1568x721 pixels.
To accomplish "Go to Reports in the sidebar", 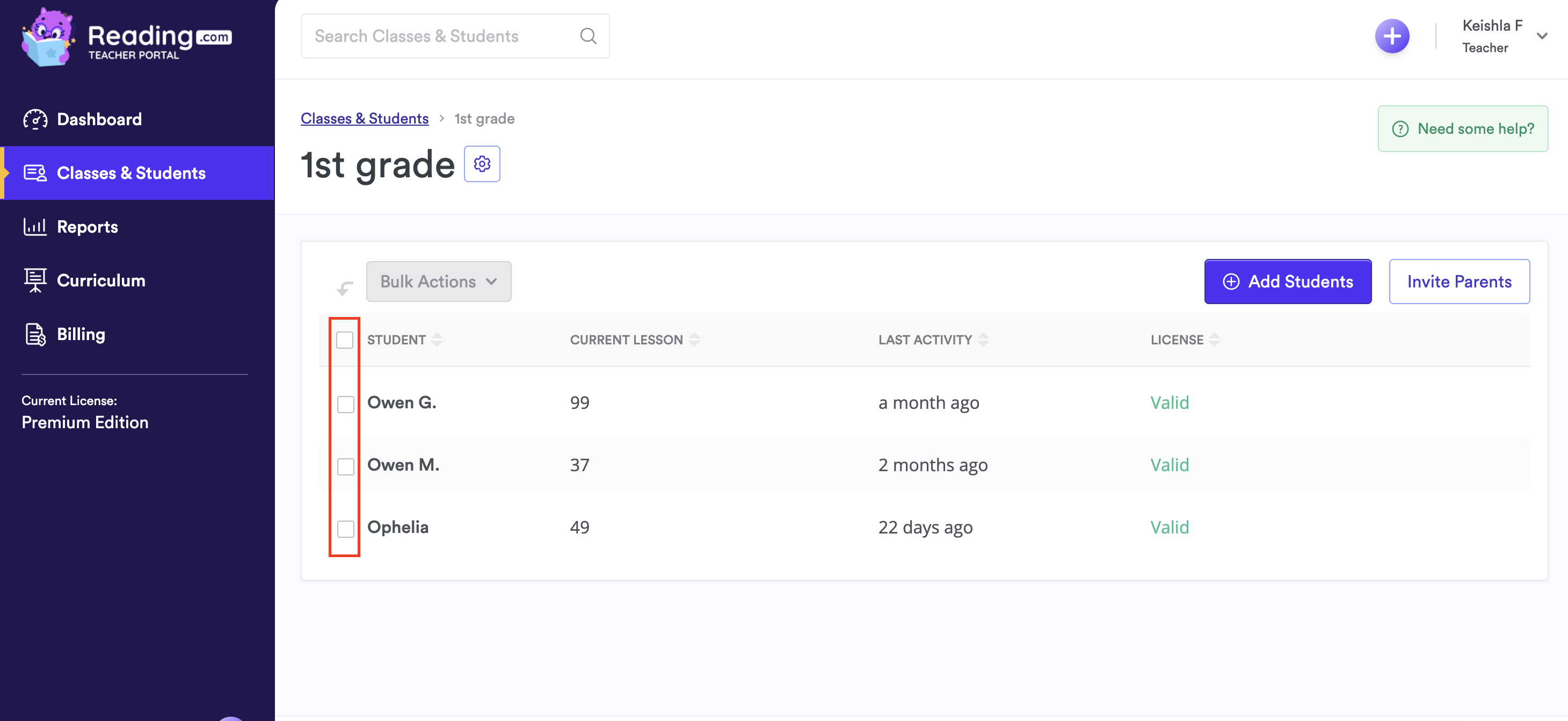I will (x=87, y=227).
